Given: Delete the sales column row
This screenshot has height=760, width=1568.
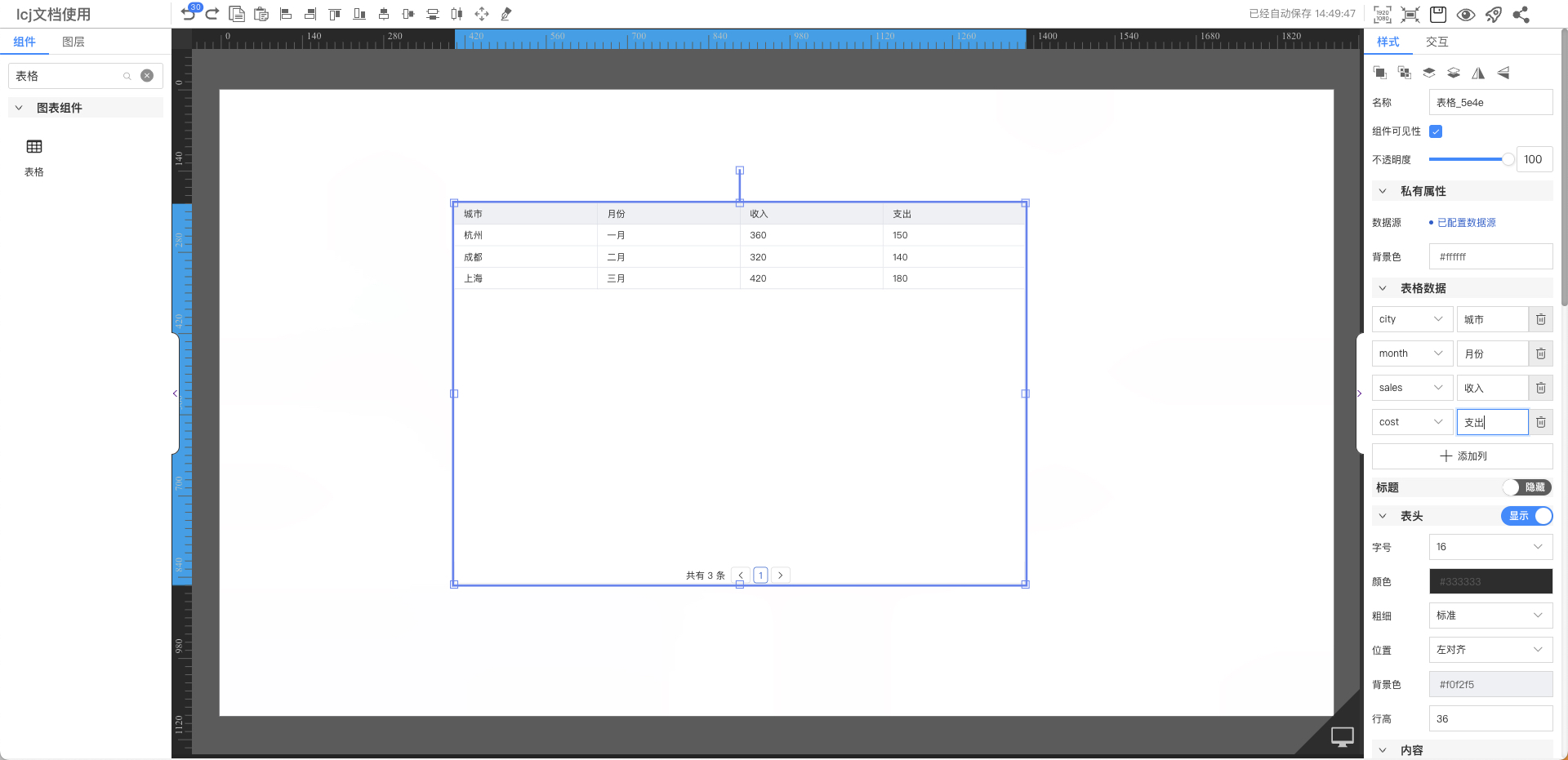Looking at the screenshot, I should coord(1541,388).
